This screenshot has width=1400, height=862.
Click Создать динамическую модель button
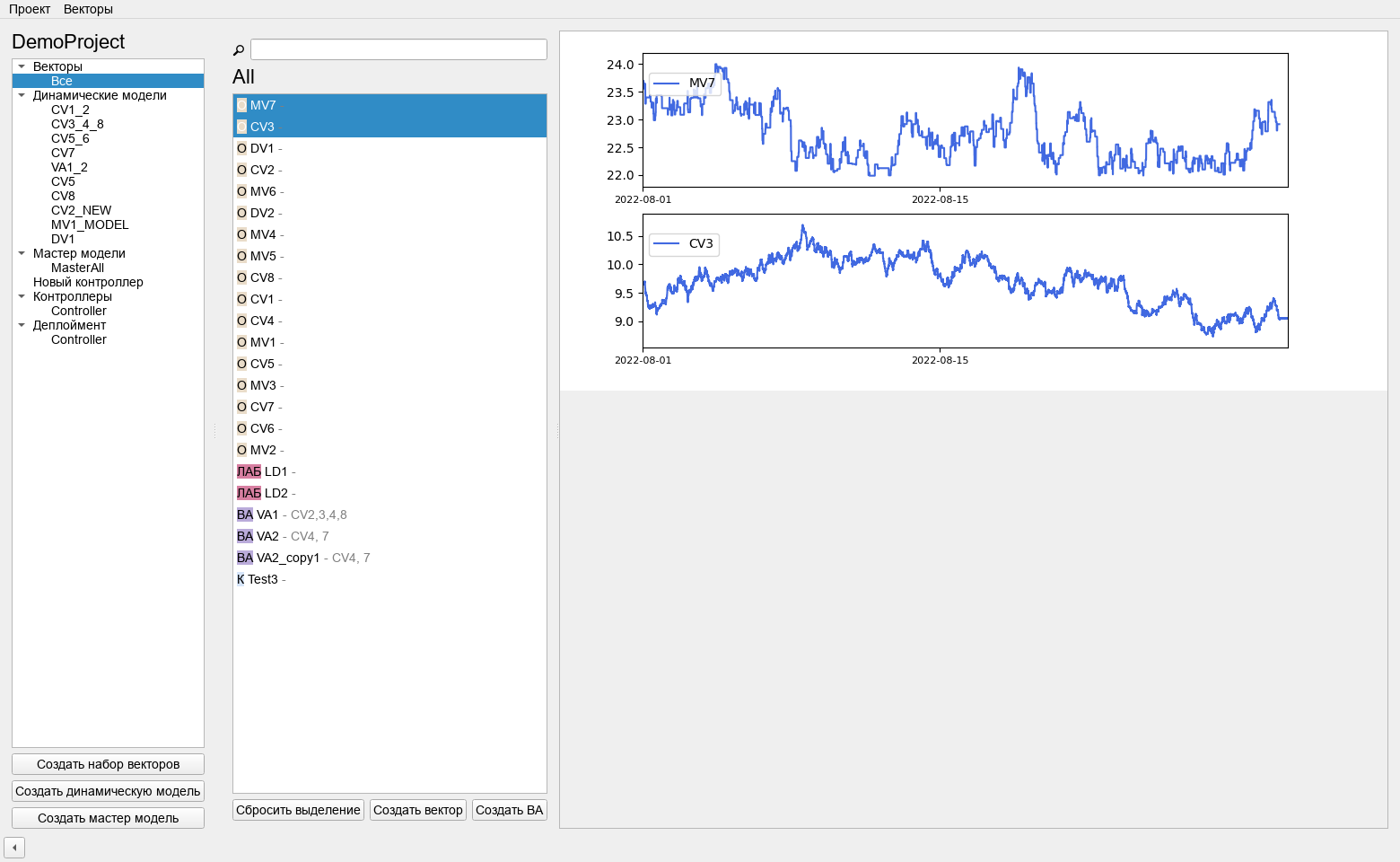(x=108, y=791)
